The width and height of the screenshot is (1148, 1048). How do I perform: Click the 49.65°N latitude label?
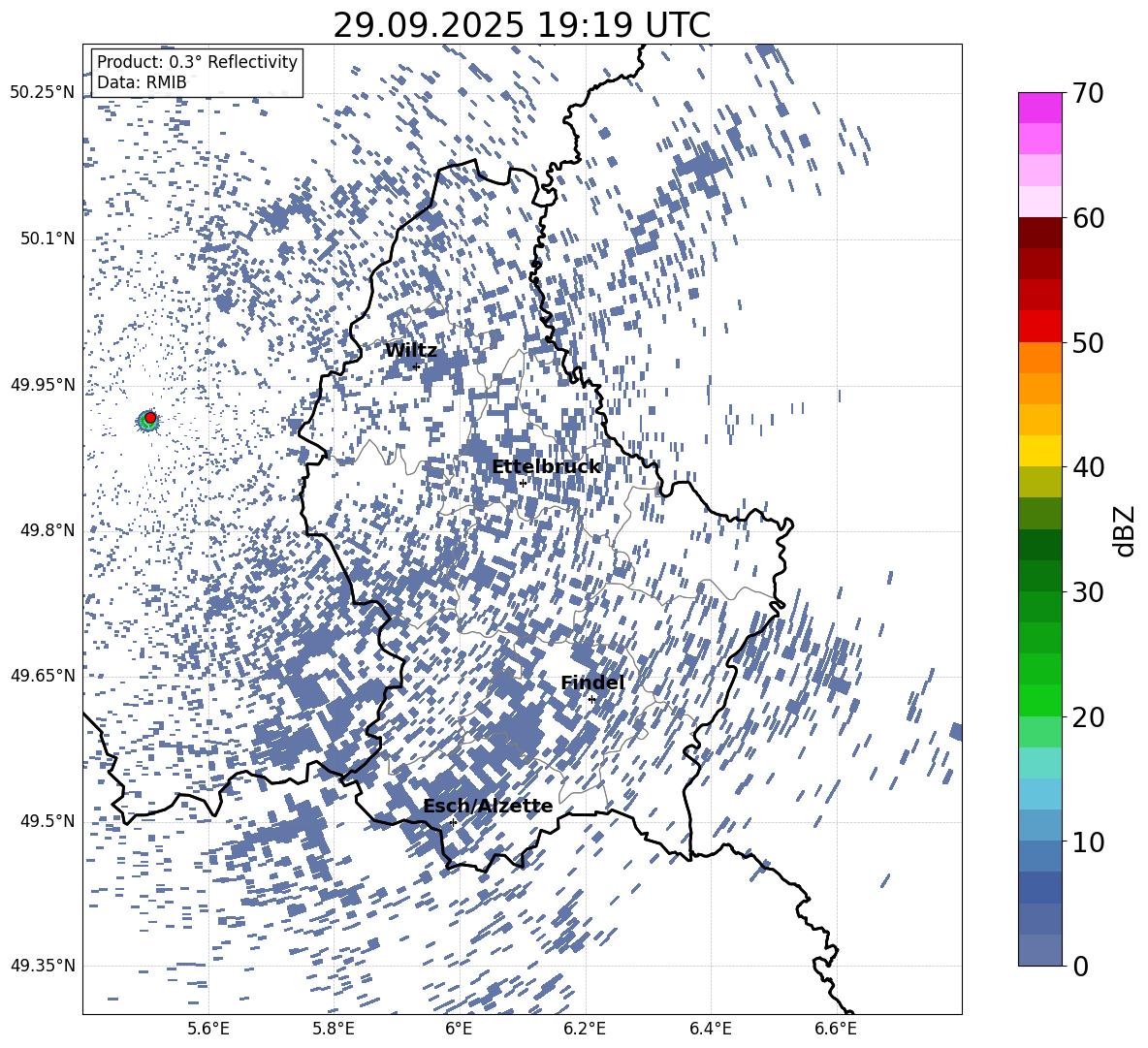43,675
